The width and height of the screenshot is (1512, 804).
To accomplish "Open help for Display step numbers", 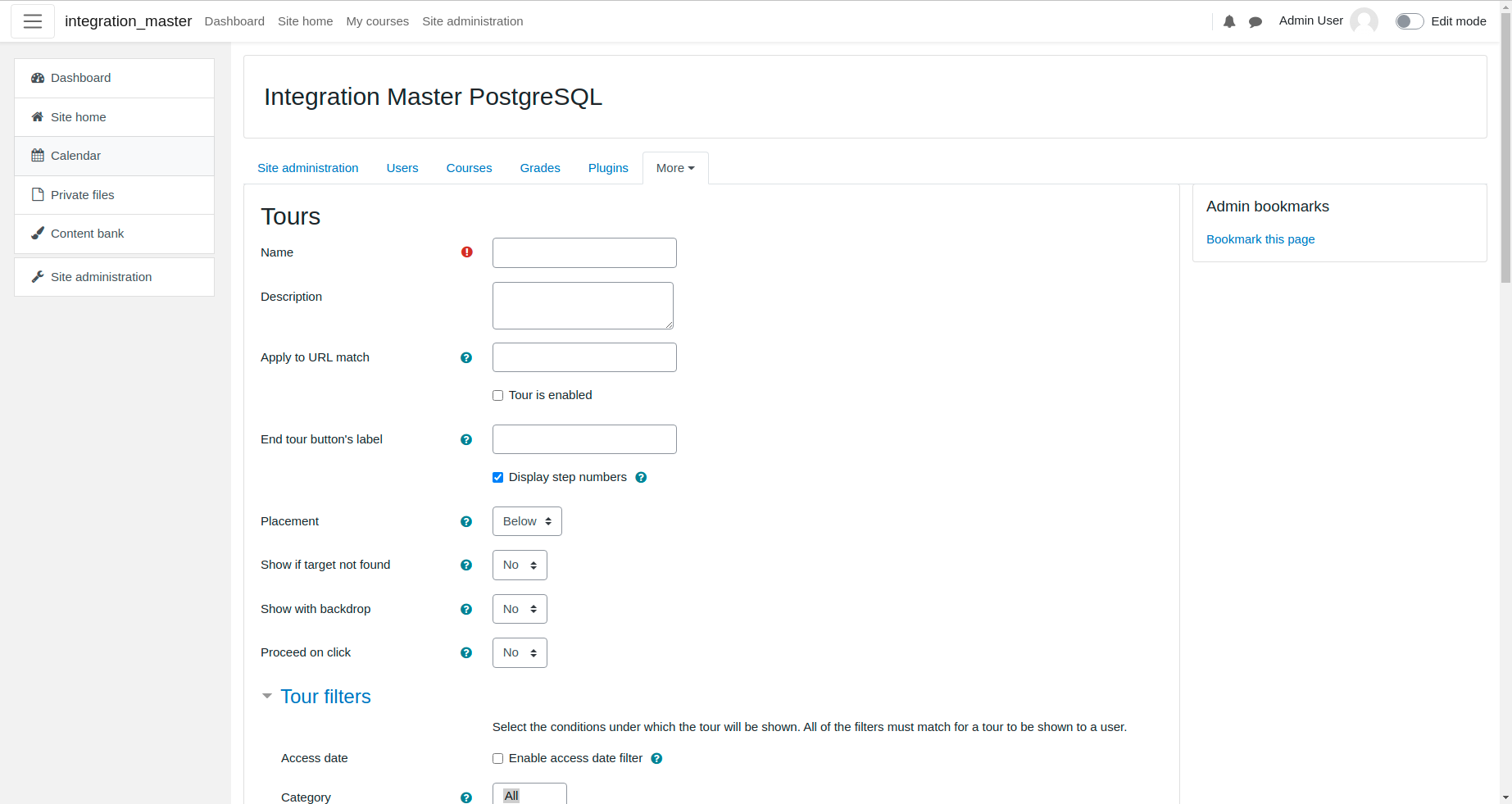I will click(641, 478).
